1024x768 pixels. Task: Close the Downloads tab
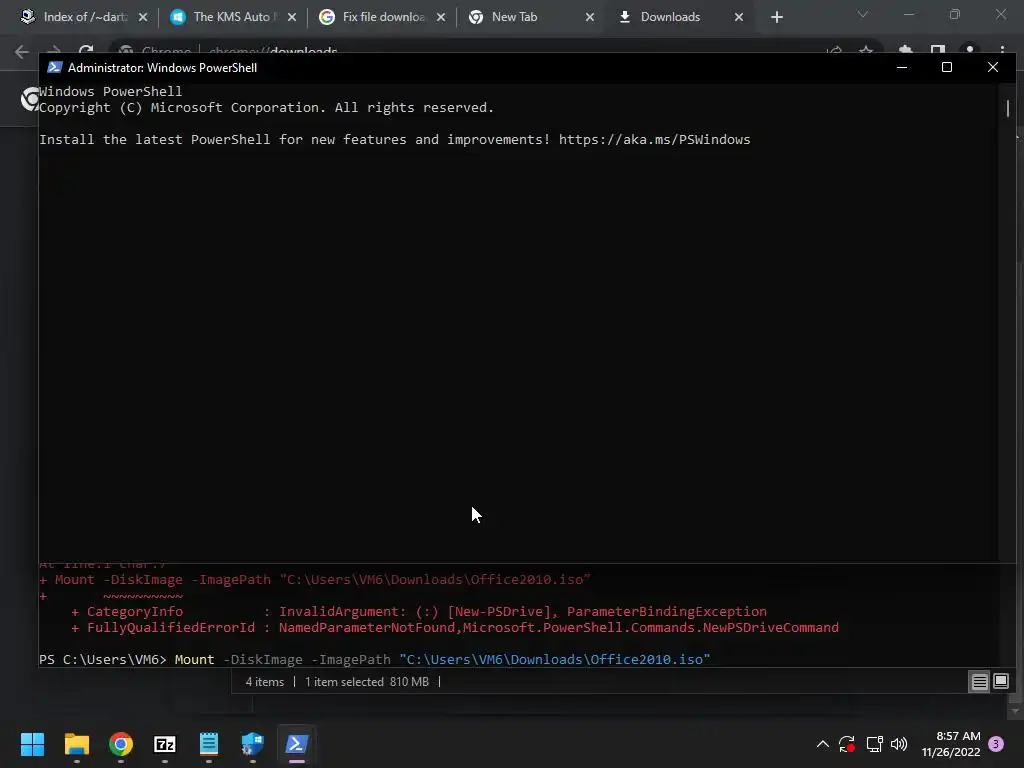point(739,18)
